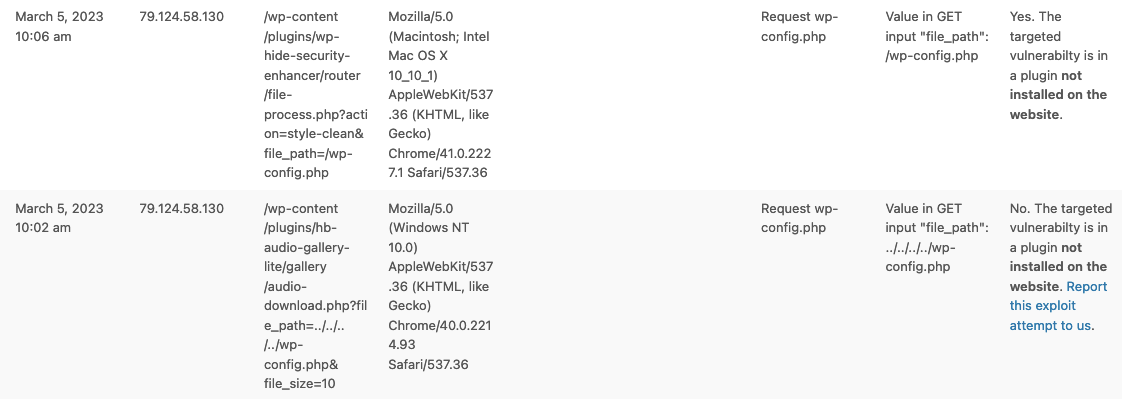This screenshot has width=1122, height=399.
Task: Click the file_path value /wp-config.php cell
Action: coord(937,36)
